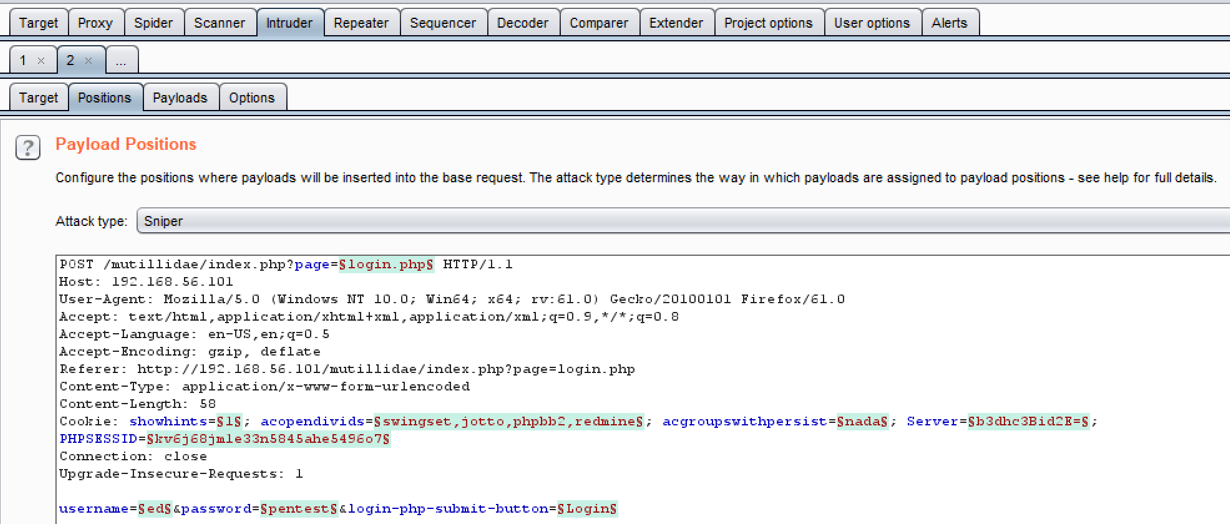Go to the Extender tab
Image resolution: width=1230 pixels, height=524 pixels.
pos(676,22)
